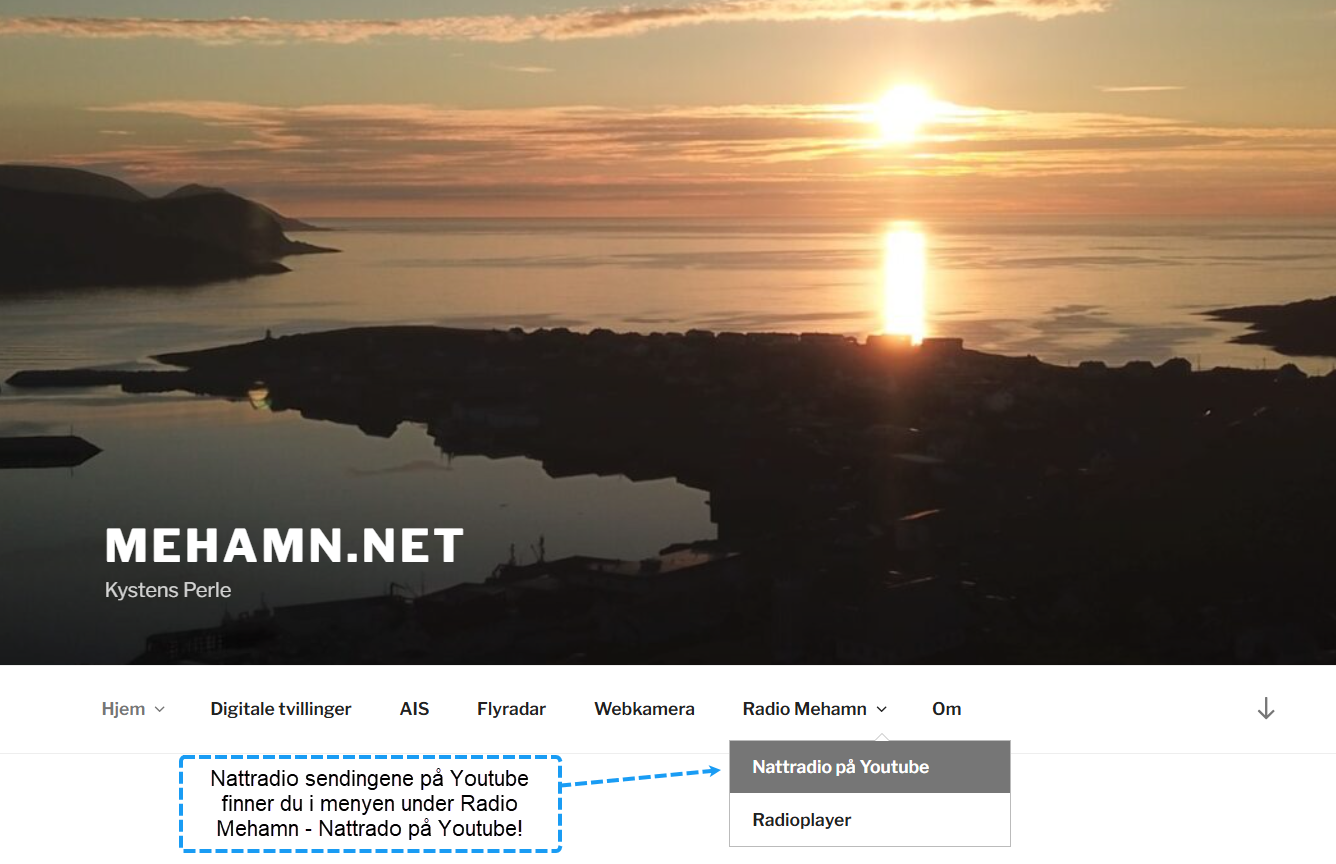Click the MEHAMN.NET site title
Viewport: 1336px width, 864px height.
point(285,546)
